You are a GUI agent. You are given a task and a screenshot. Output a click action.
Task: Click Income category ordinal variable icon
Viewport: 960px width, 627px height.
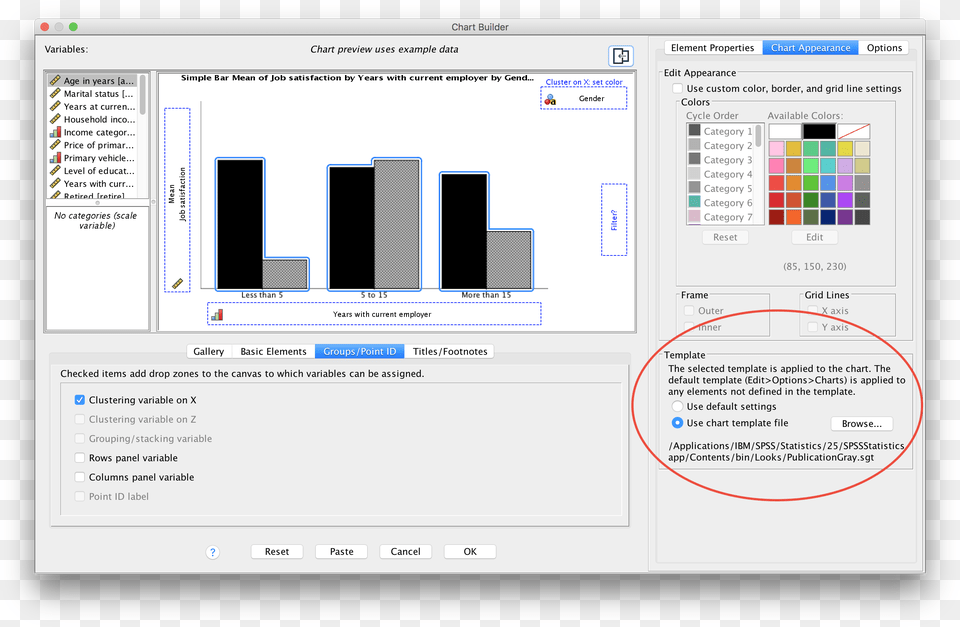(56, 132)
